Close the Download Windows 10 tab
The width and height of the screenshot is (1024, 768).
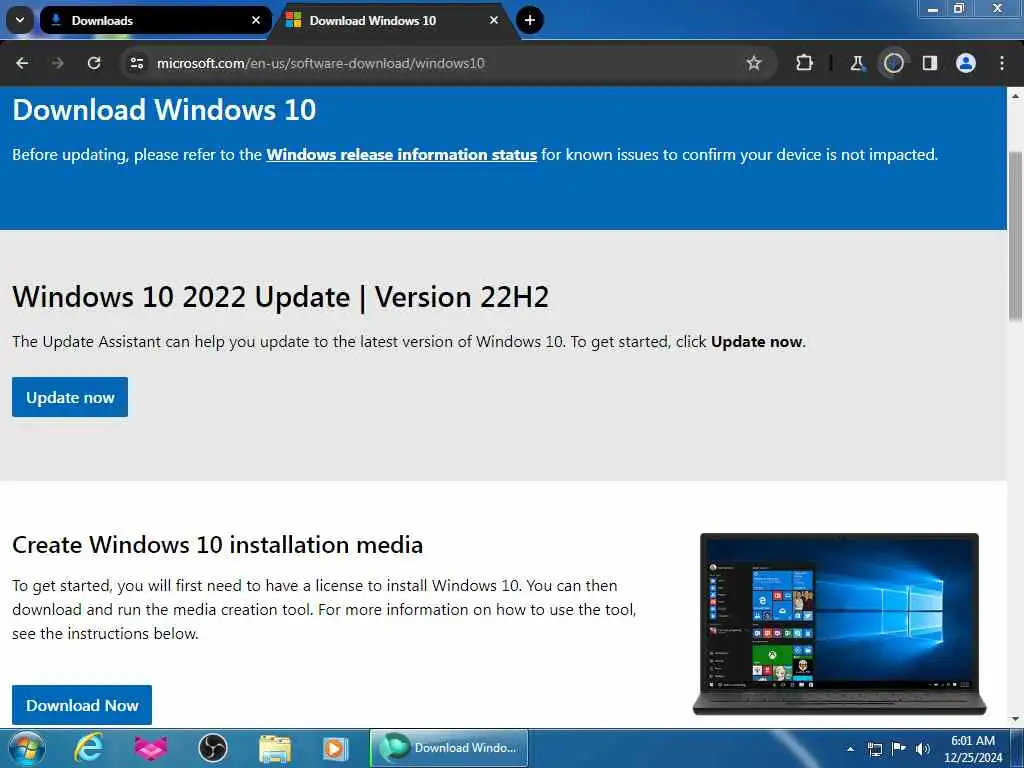(494, 20)
